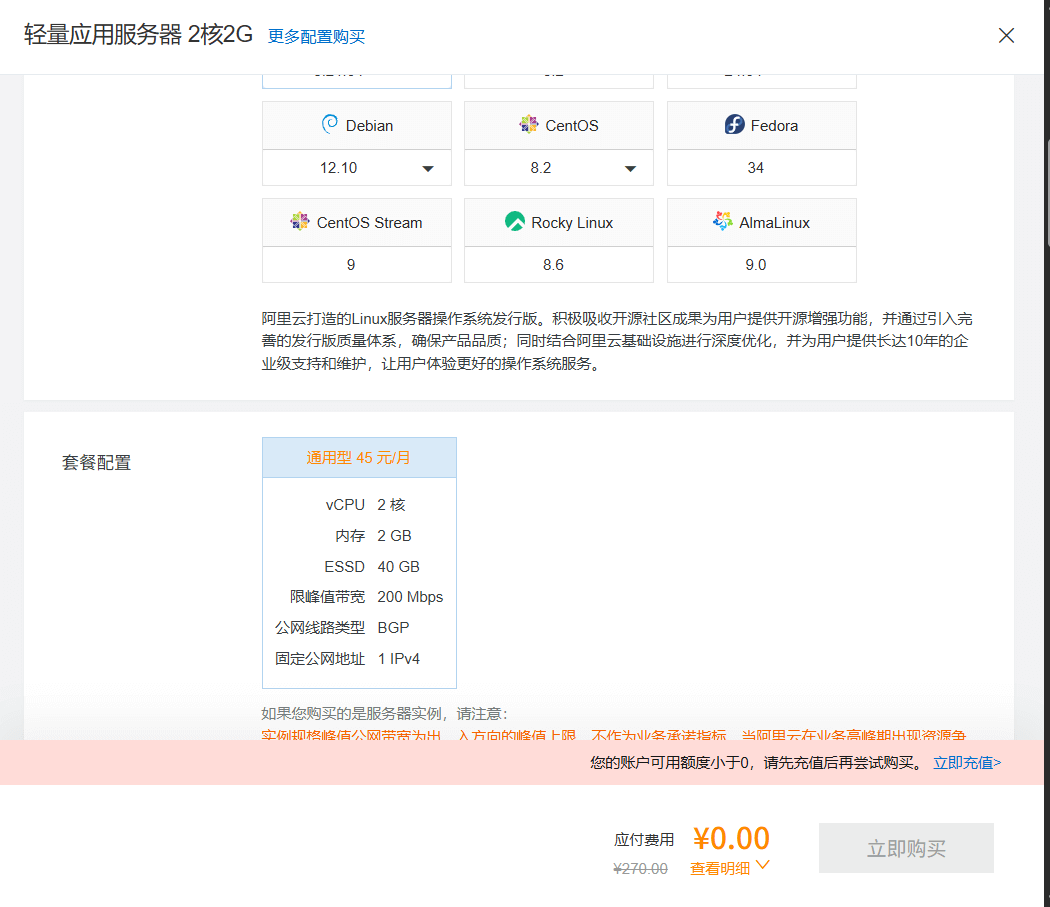This screenshot has width=1050, height=907.
Task: Click the CentOS Stream logo icon
Action: (x=300, y=222)
